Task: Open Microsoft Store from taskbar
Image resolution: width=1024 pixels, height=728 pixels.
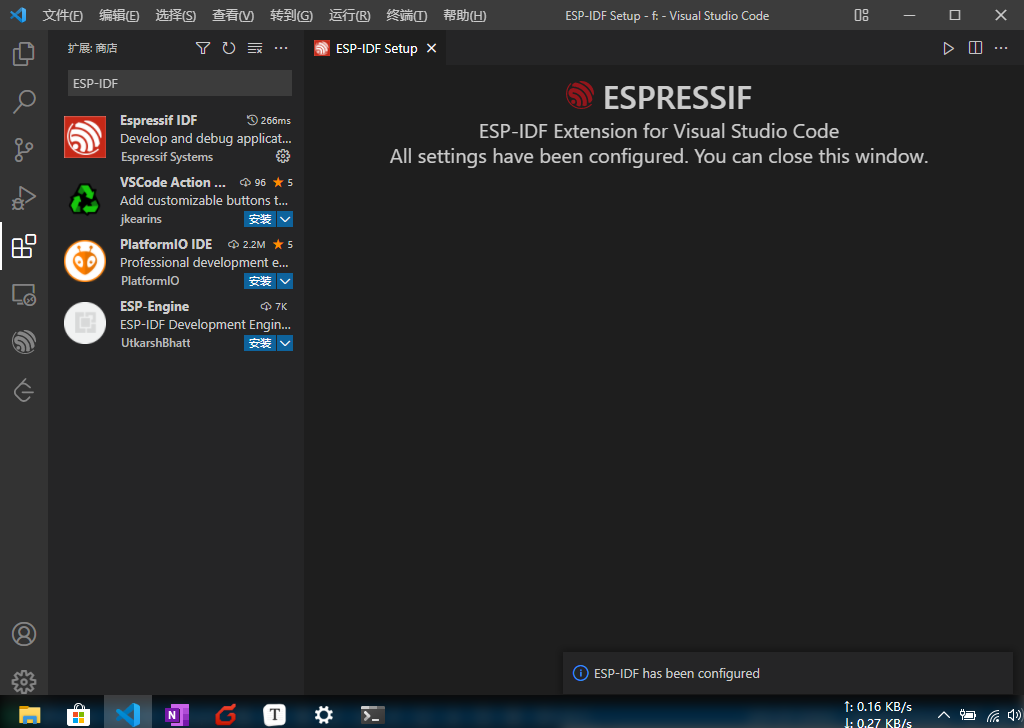Action: click(78, 715)
